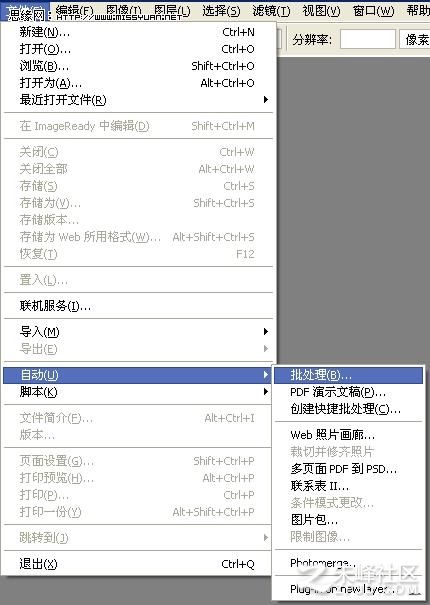Choose 退出(X) to quit
The height and width of the screenshot is (605, 430).
point(139,564)
